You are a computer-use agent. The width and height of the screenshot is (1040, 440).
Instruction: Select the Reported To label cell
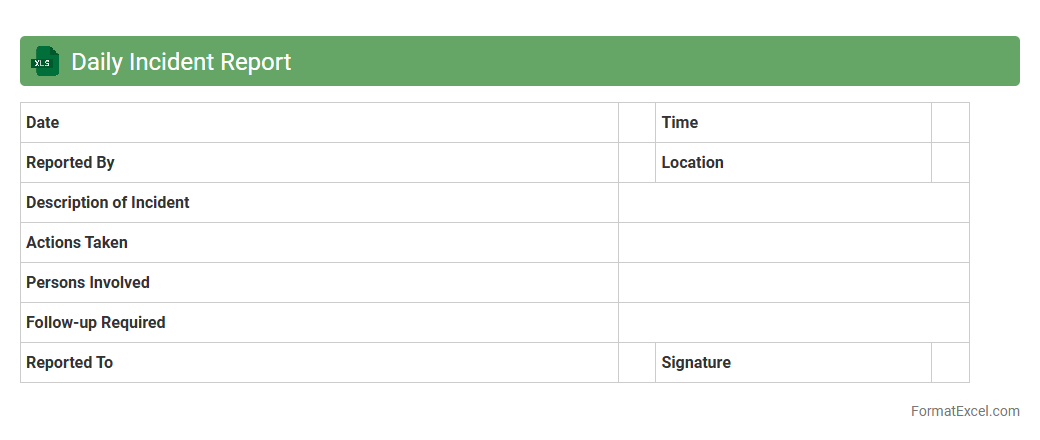coord(319,363)
